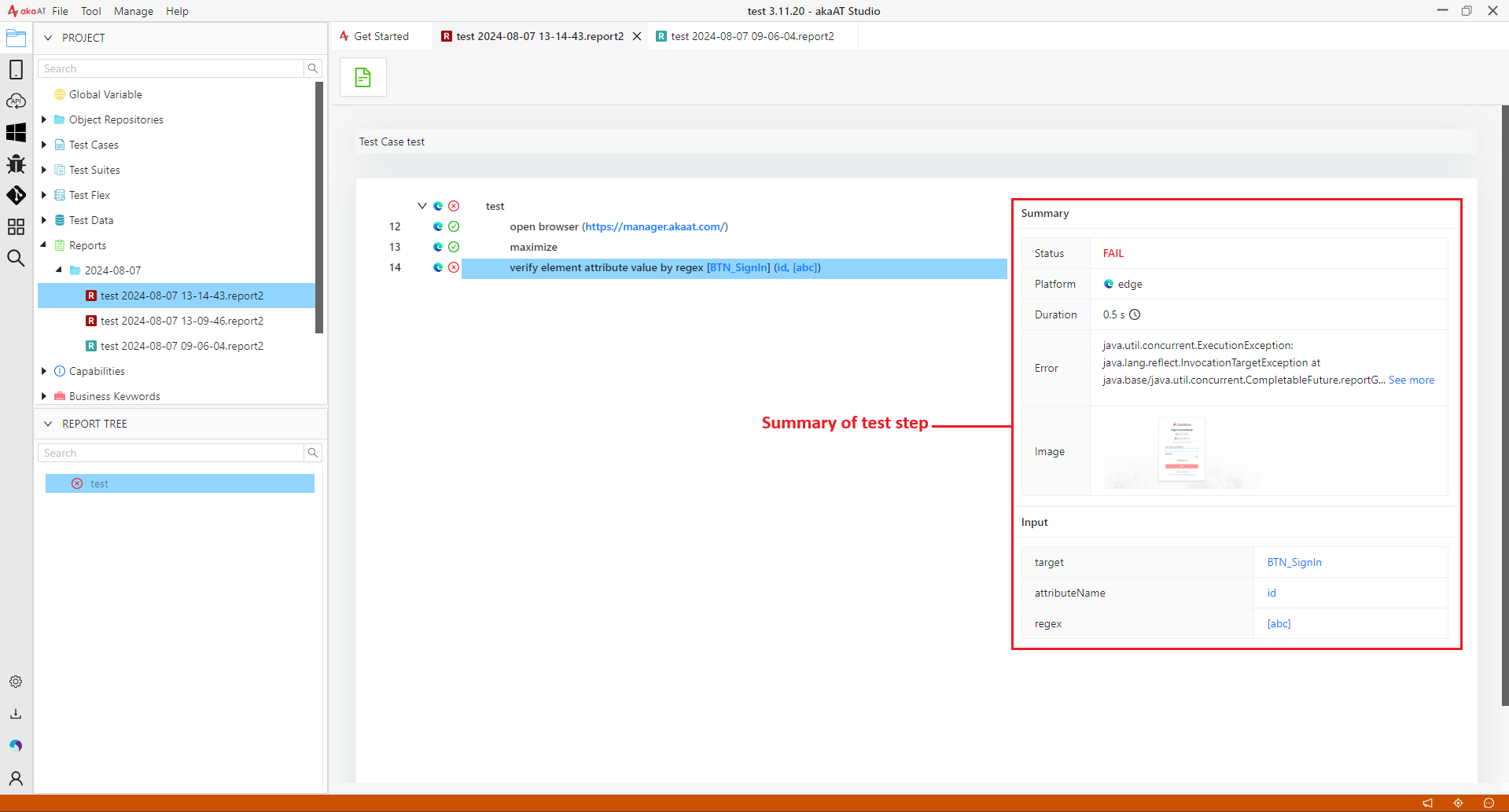
Task: Open the Tool menu
Action: coord(91,11)
